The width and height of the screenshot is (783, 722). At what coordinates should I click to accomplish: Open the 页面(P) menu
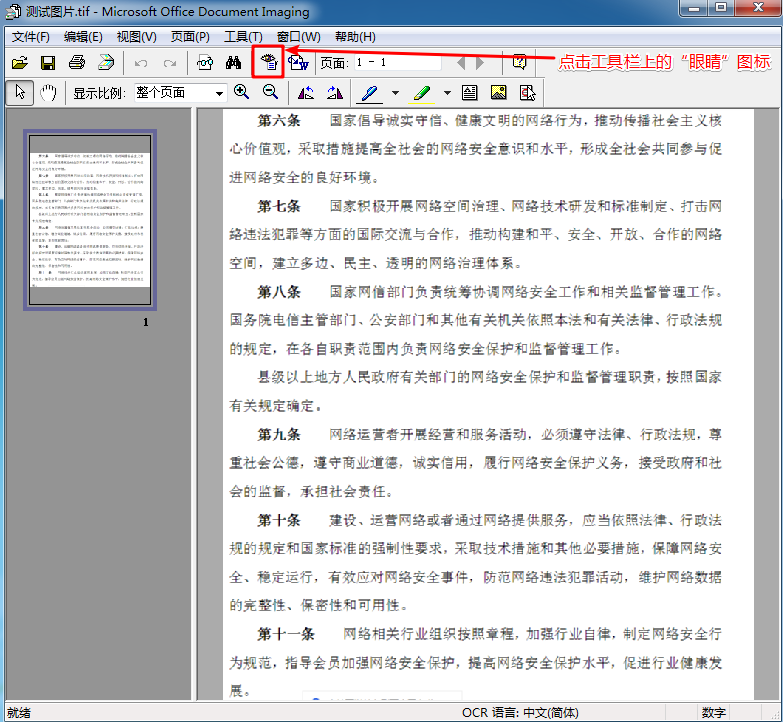click(190, 37)
